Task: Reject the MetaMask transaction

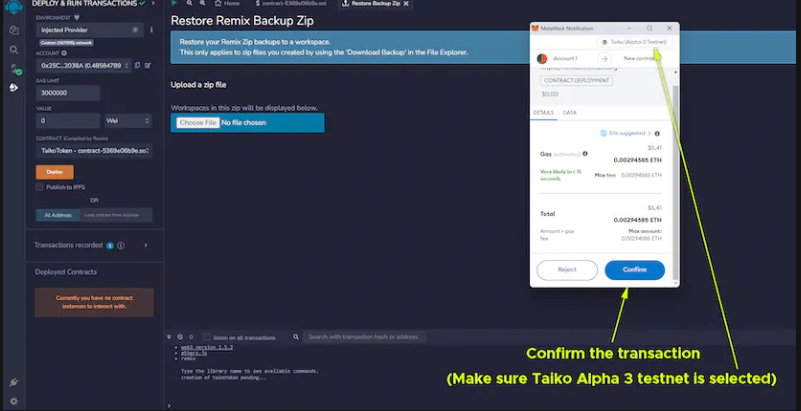Action: (567, 270)
